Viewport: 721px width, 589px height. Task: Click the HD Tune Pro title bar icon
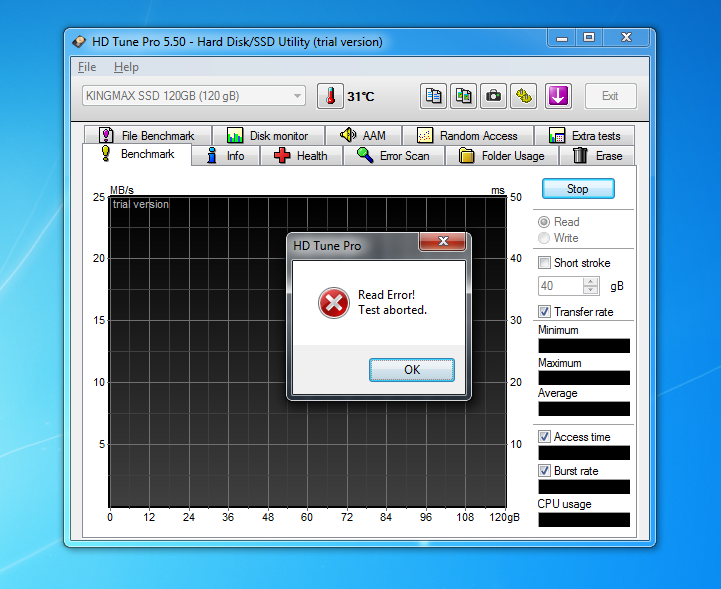pos(79,42)
